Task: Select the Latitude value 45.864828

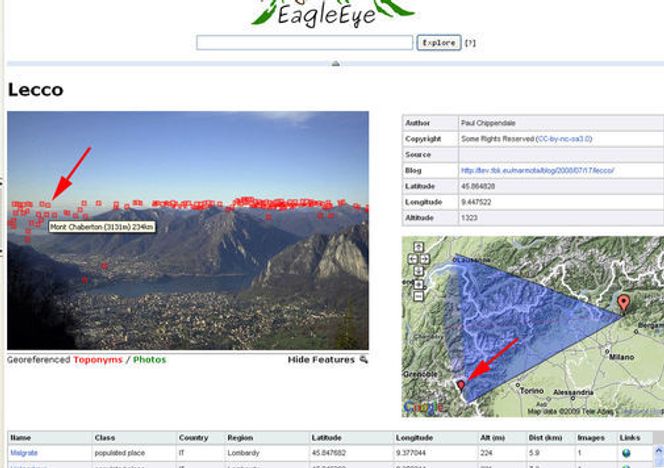Action: 478,186
